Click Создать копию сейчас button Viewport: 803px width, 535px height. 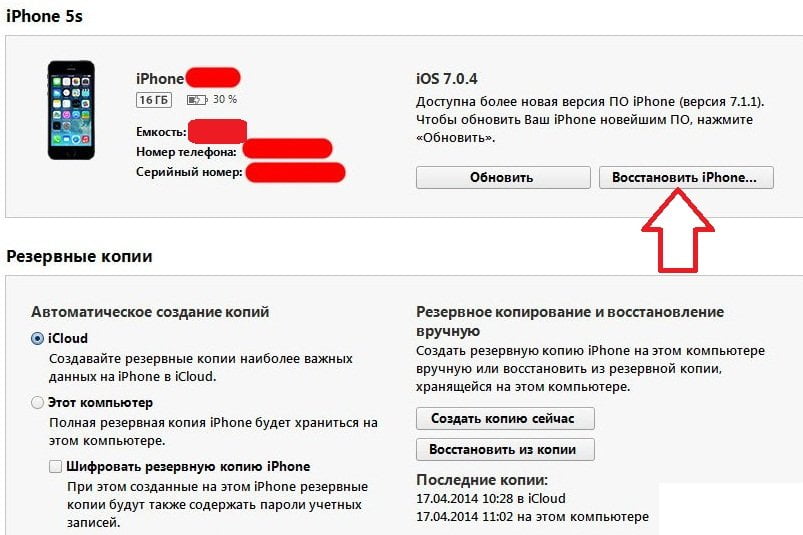(505, 419)
